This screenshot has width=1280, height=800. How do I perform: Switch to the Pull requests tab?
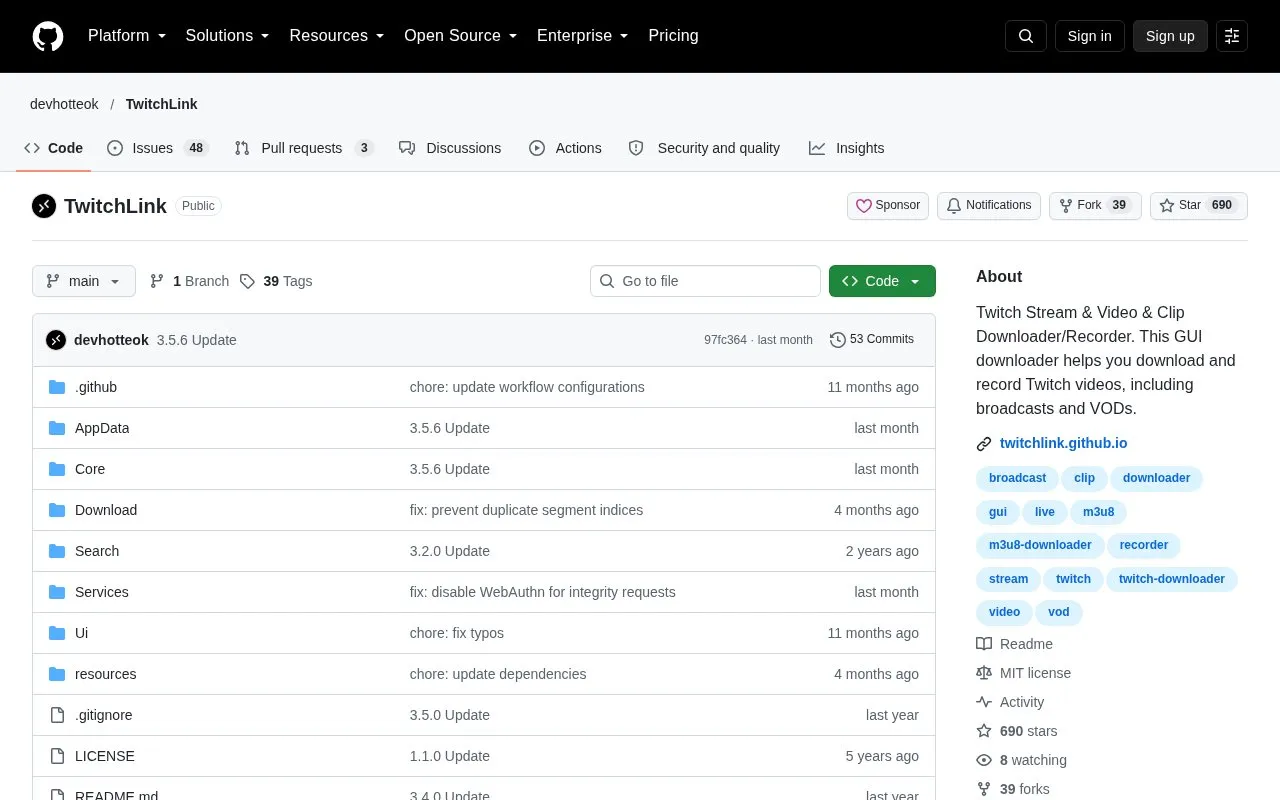(x=304, y=148)
